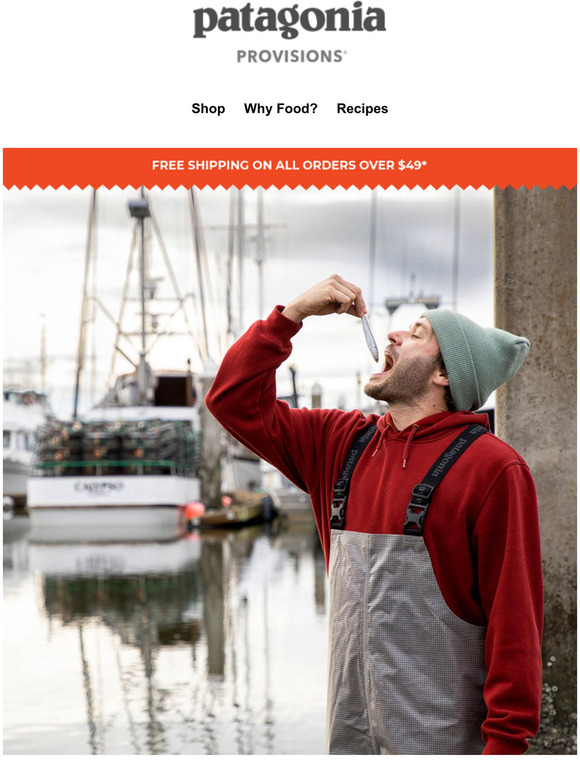Click the free shipping orange banner

(290, 168)
